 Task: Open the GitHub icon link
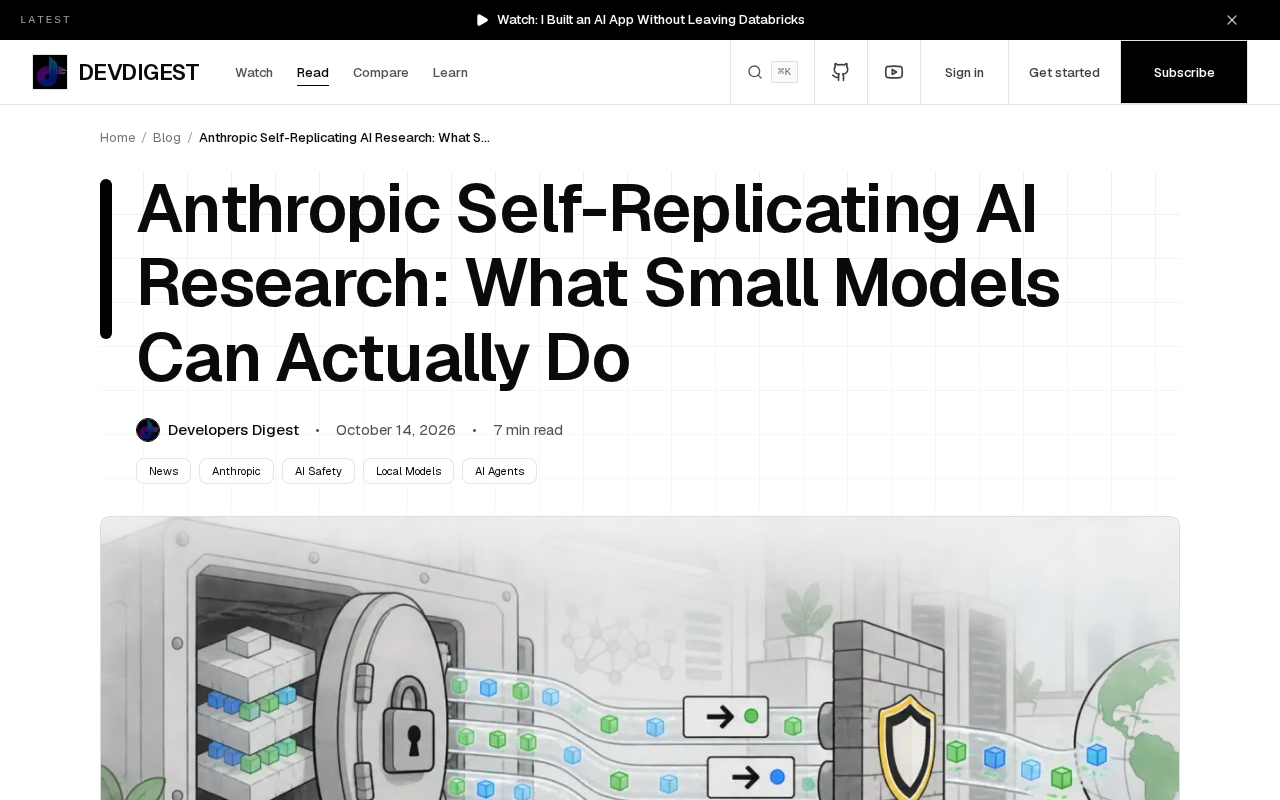click(x=841, y=72)
